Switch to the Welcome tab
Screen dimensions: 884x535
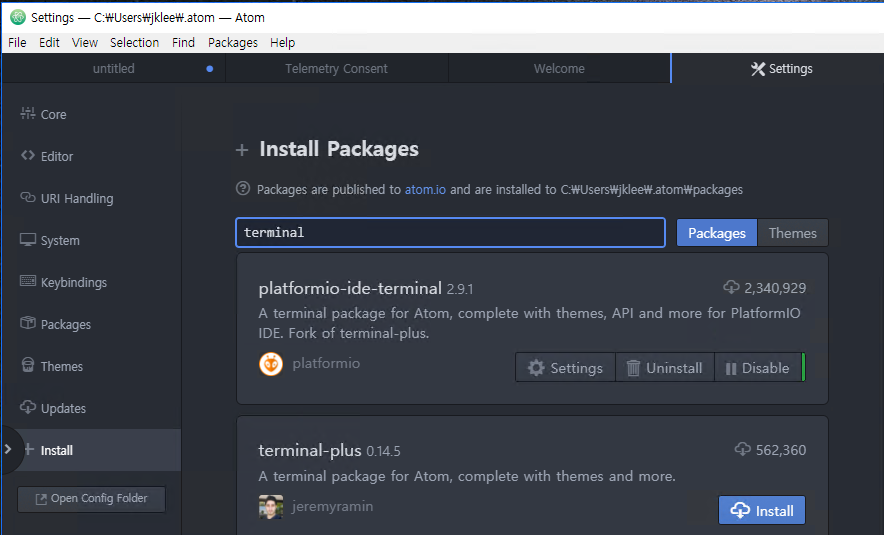click(x=559, y=69)
